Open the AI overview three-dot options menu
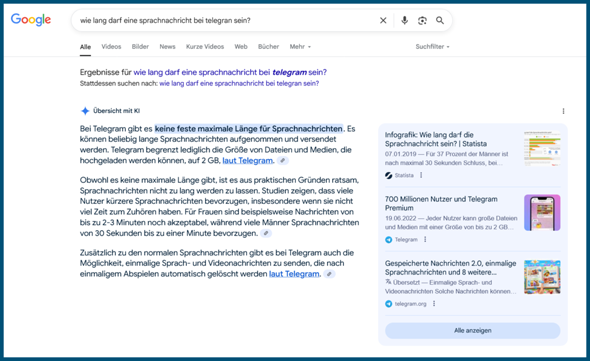Screen dimensions: 590x361 point(563,111)
